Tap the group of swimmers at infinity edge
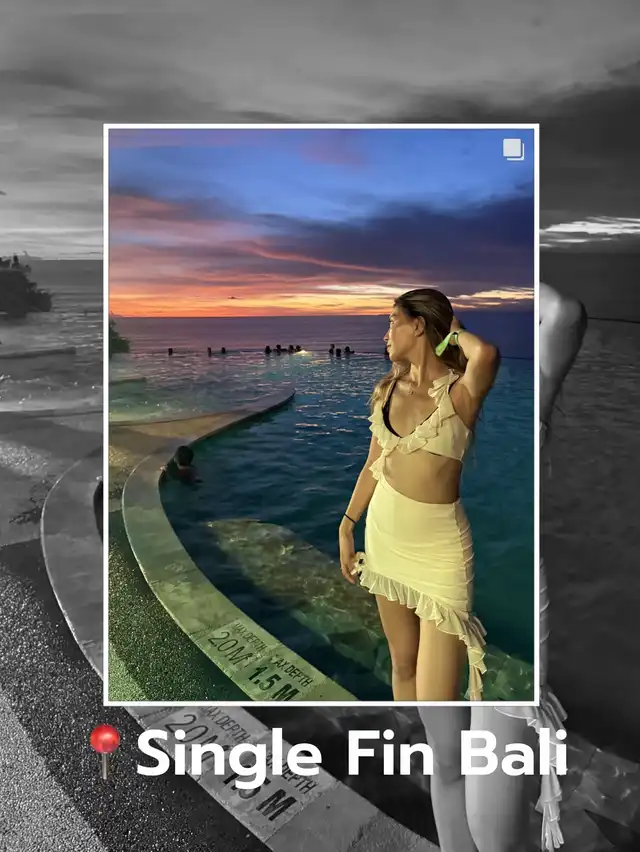640x852 pixels. (x=280, y=350)
